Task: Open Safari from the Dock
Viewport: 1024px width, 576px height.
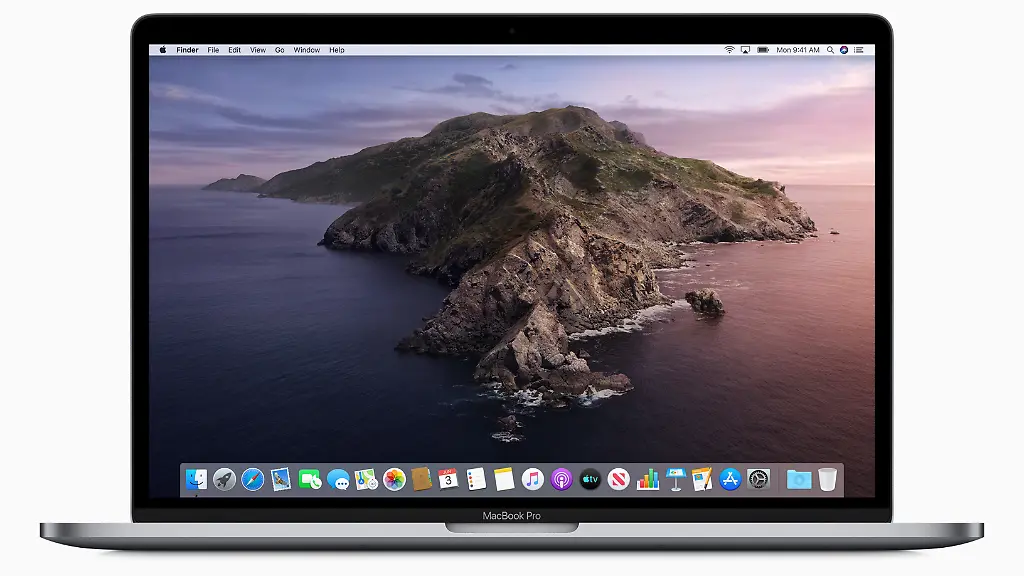Action: tap(251, 478)
